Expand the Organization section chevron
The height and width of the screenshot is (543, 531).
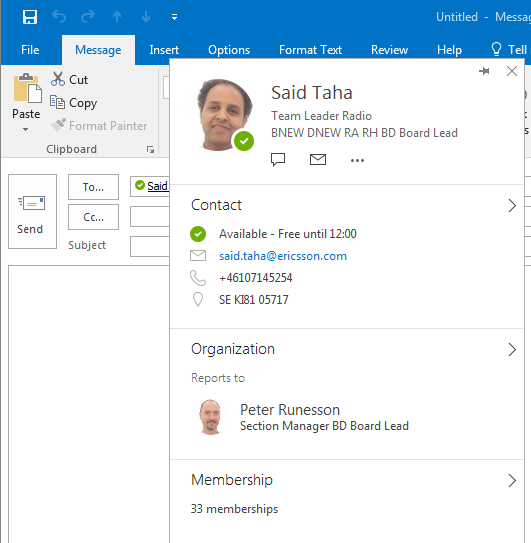click(x=512, y=349)
